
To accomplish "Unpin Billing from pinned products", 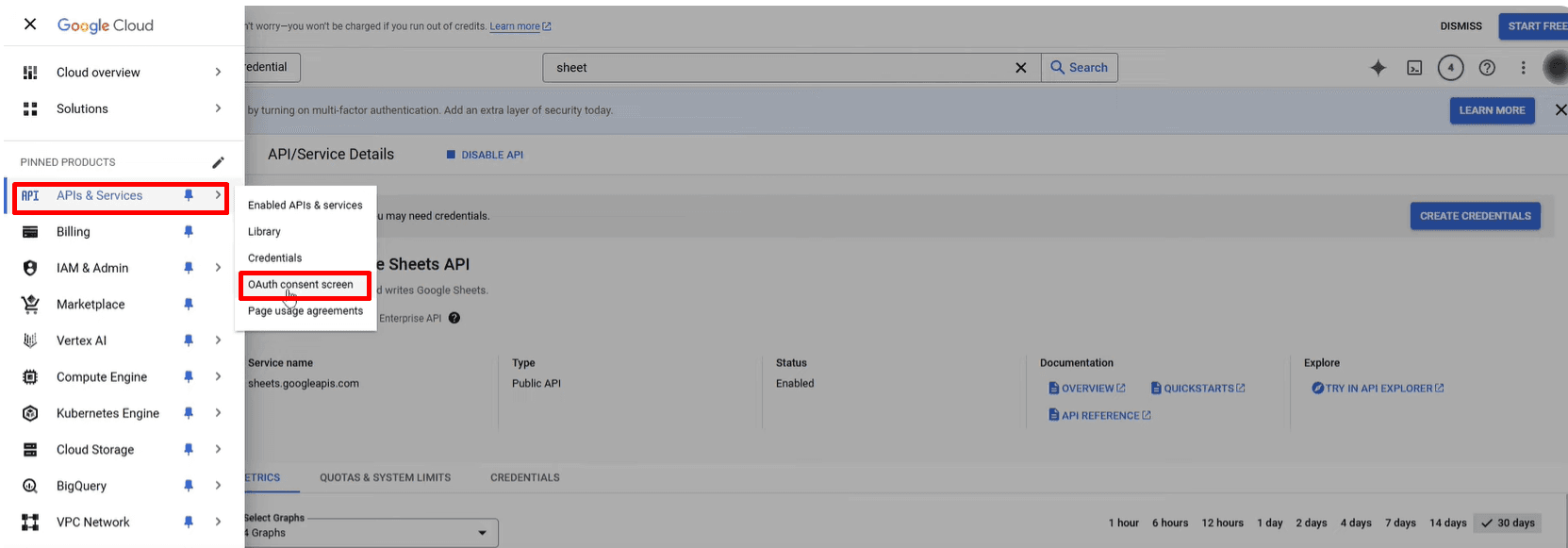I will pyautogui.click(x=189, y=232).
